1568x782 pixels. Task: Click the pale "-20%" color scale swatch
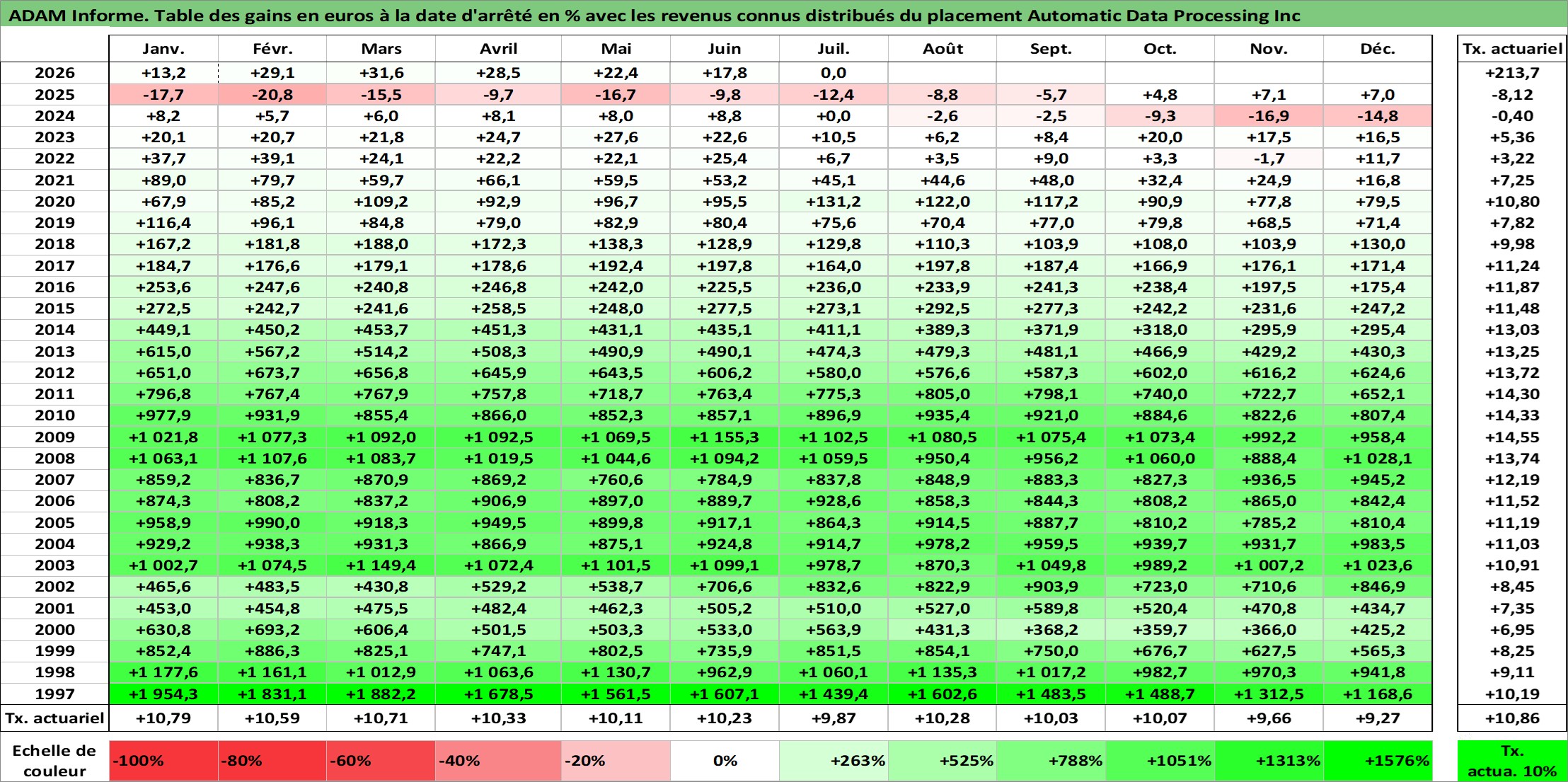(x=616, y=761)
